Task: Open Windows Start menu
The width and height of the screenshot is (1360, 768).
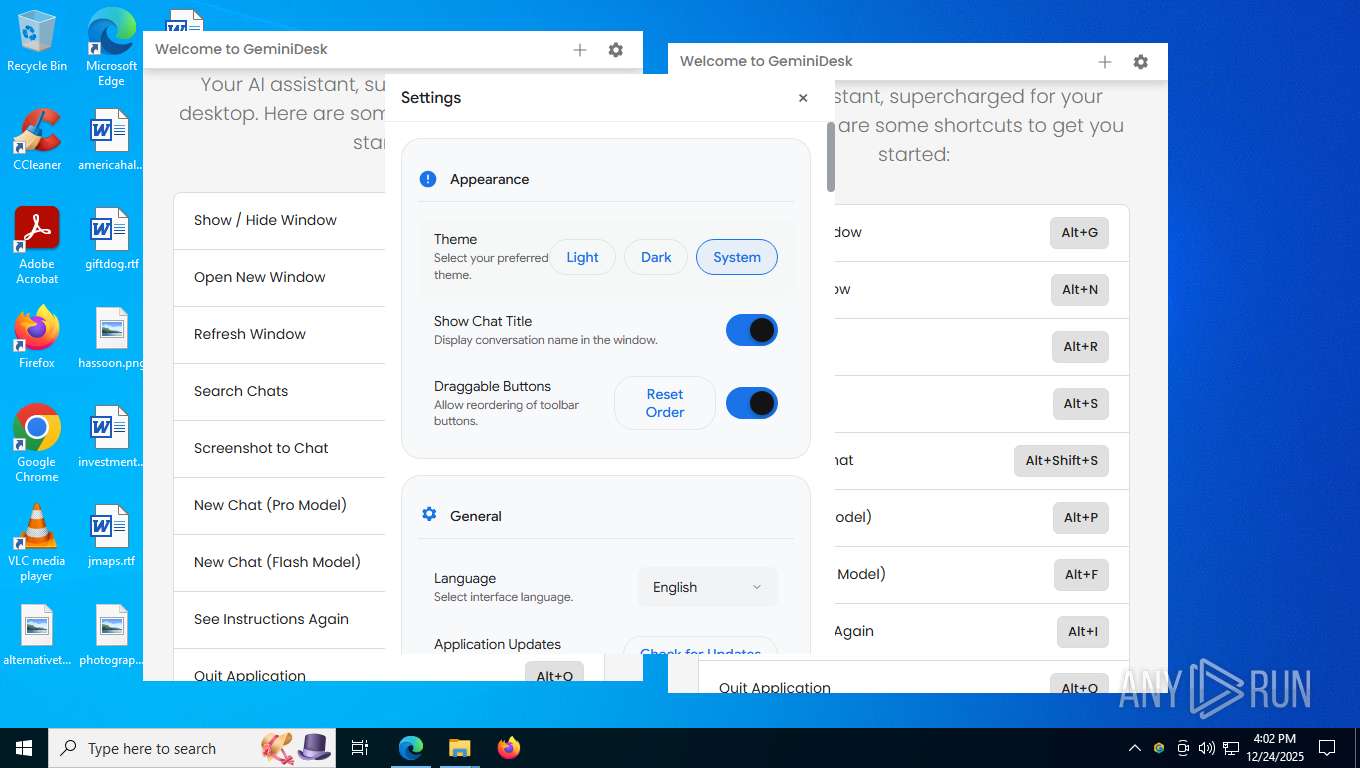Action: [23, 748]
